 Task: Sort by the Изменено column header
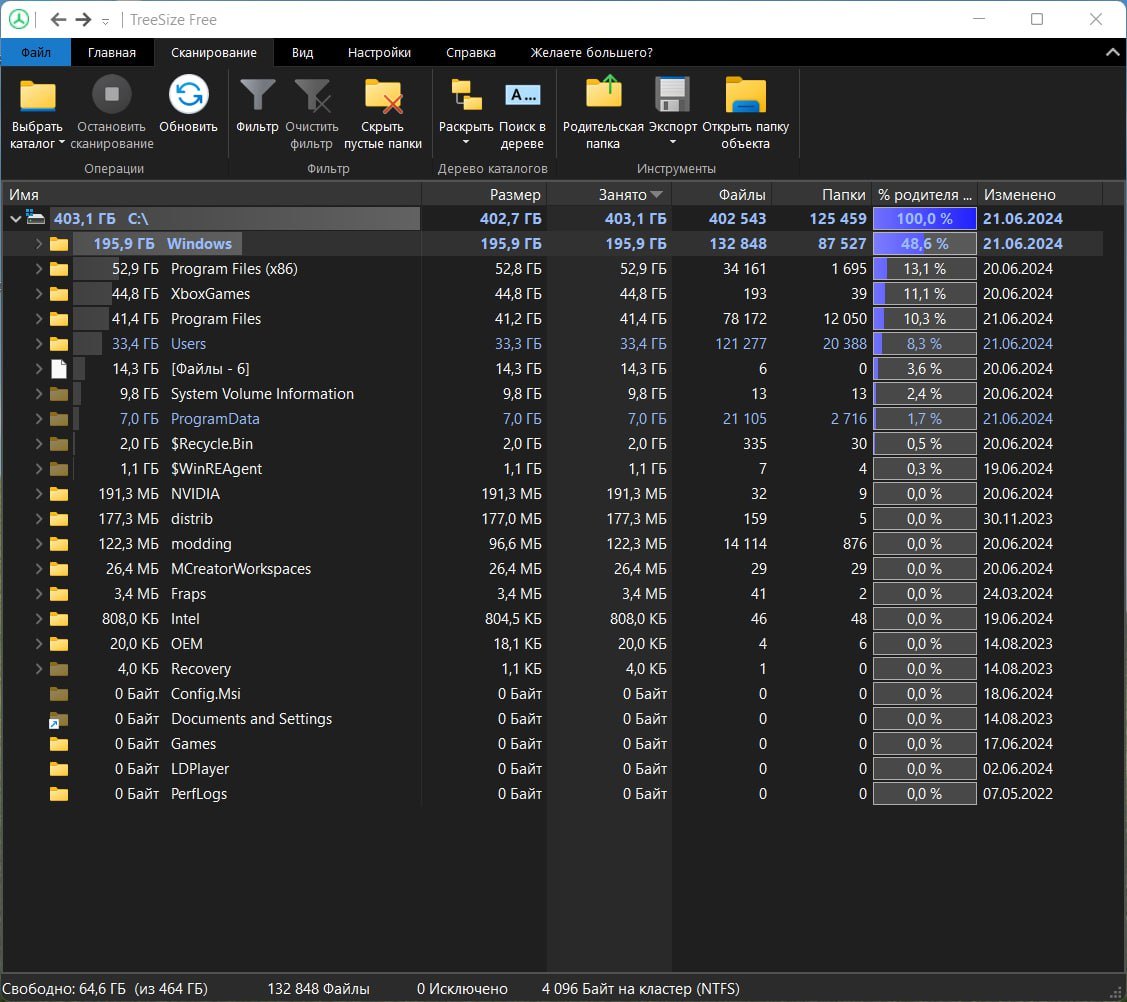pyautogui.click(x=1040, y=195)
